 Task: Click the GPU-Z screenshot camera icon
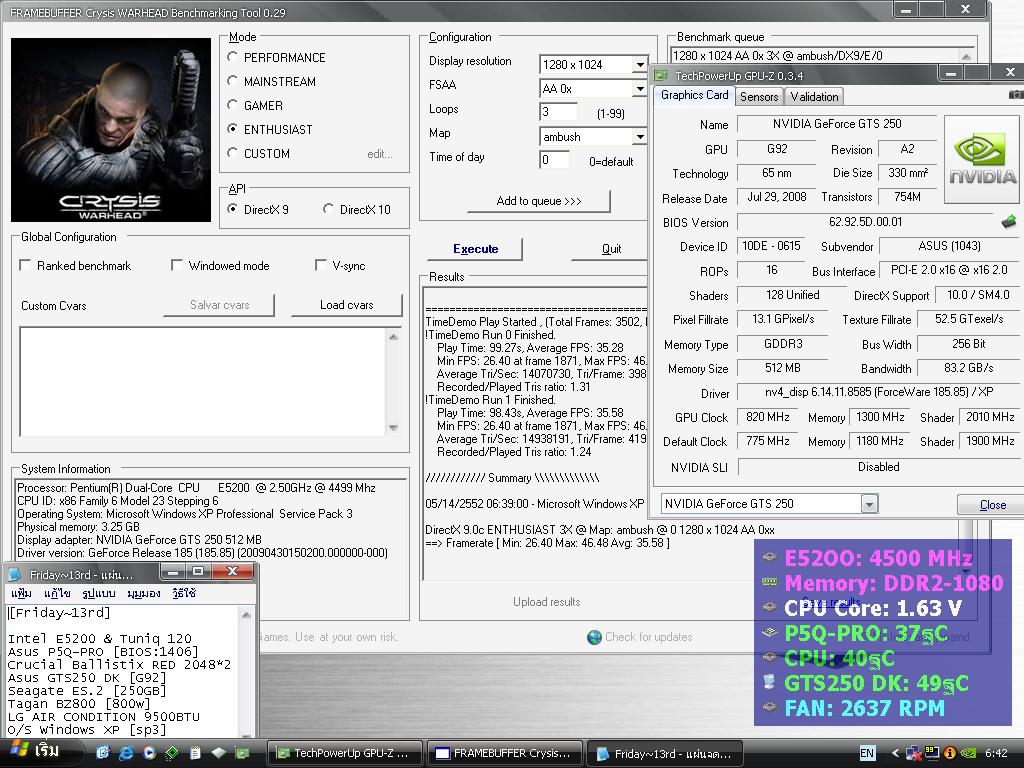pyautogui.click(x=1016, y=95)
